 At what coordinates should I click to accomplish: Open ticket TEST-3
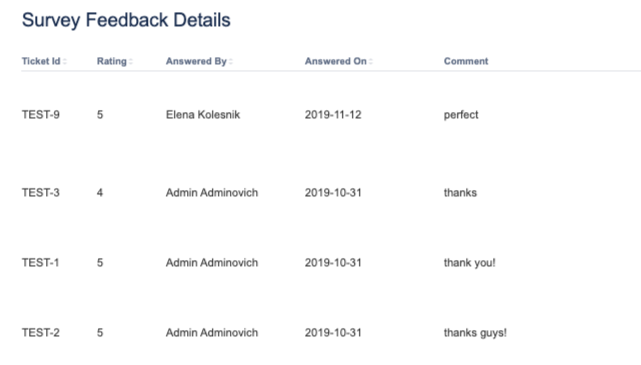(x=40, y=193)
